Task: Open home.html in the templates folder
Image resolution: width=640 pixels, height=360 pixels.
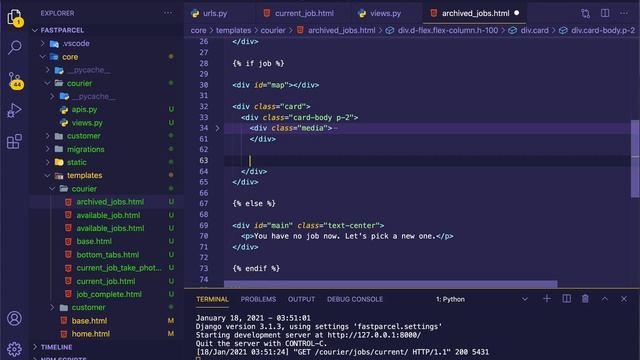Action: click(x=91, y=334)
